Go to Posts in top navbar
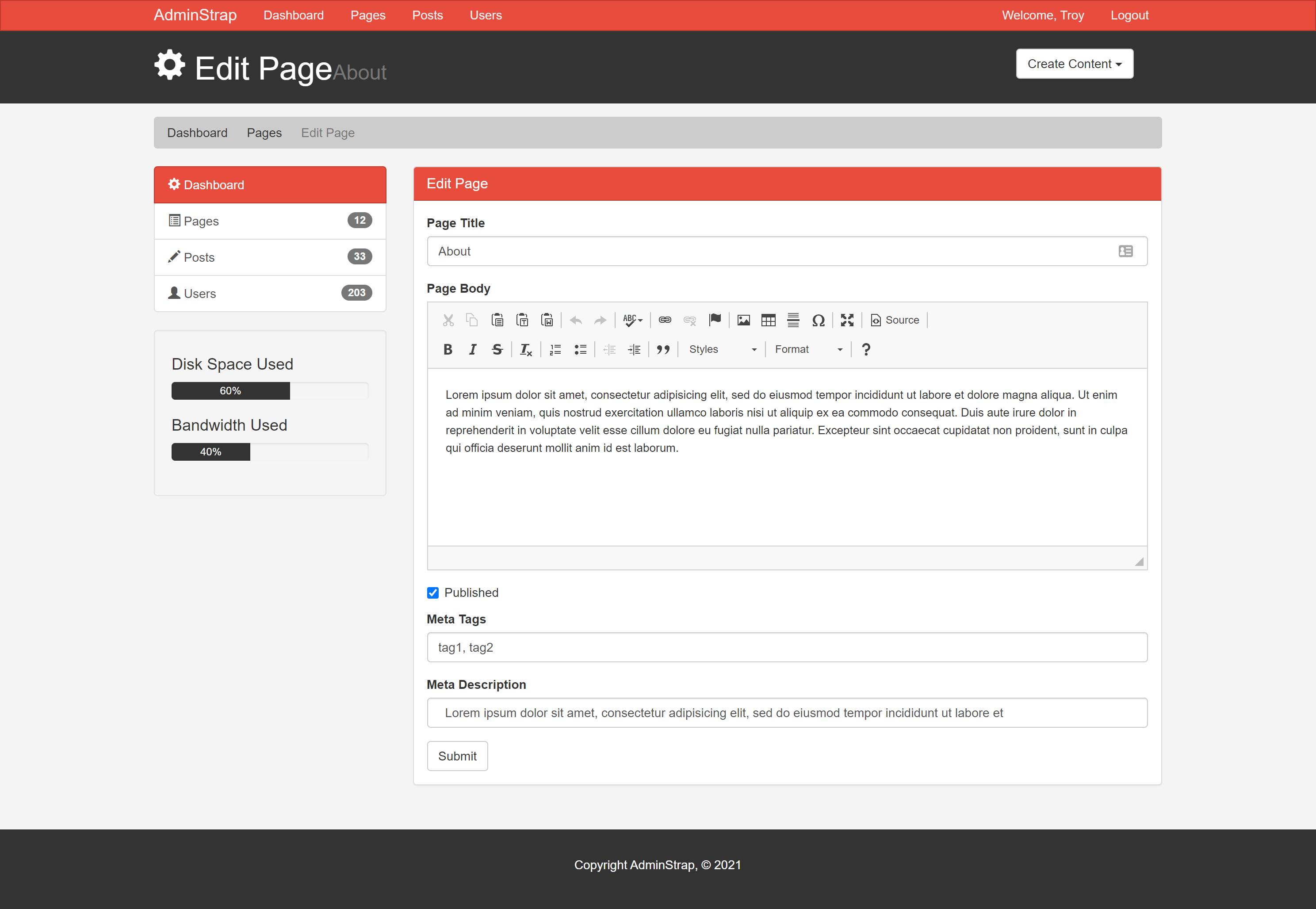1316x909 pixels. [x=427, y=15]
